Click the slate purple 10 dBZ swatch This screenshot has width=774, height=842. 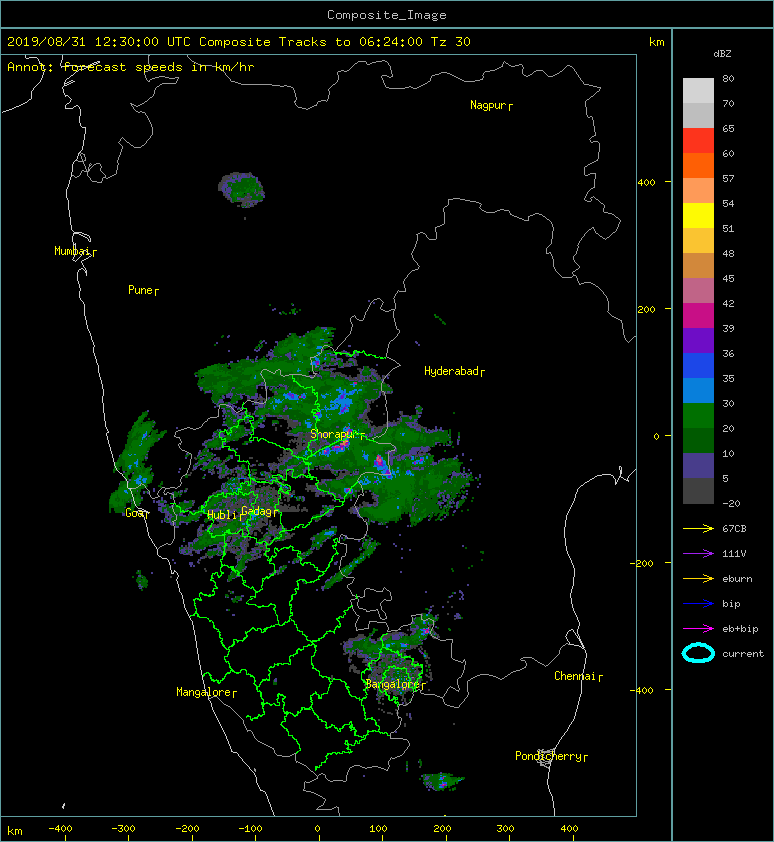pos(698,465)
